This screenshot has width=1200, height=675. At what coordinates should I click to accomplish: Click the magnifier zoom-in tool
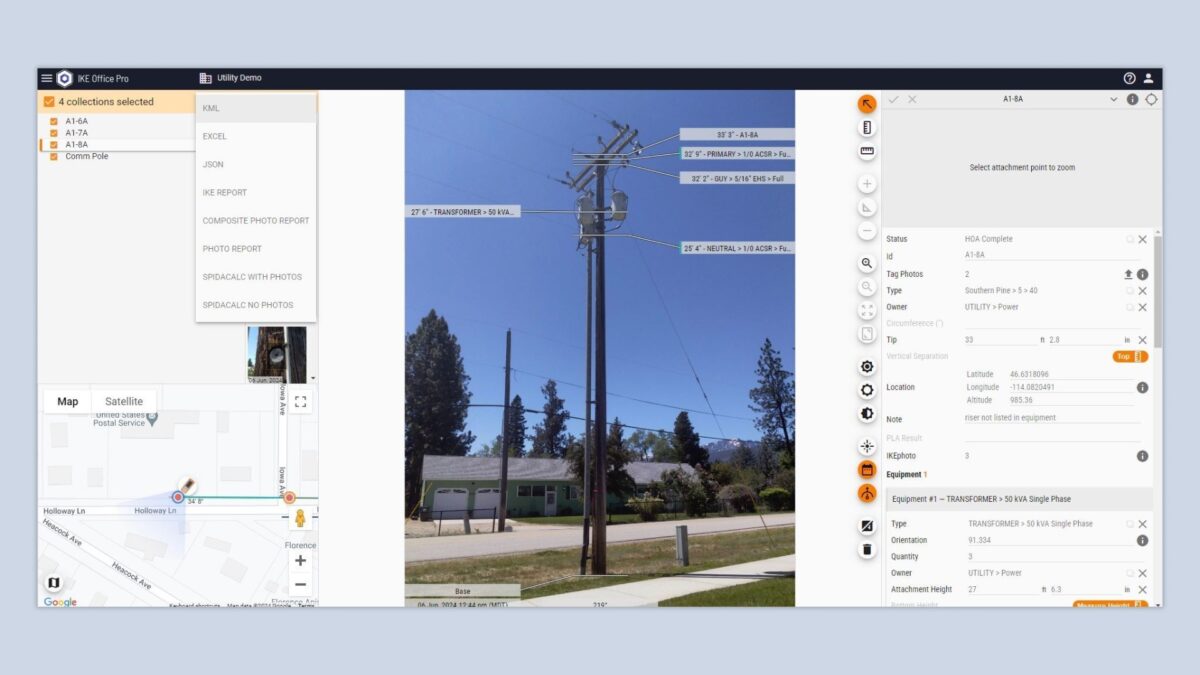[866, 263]
